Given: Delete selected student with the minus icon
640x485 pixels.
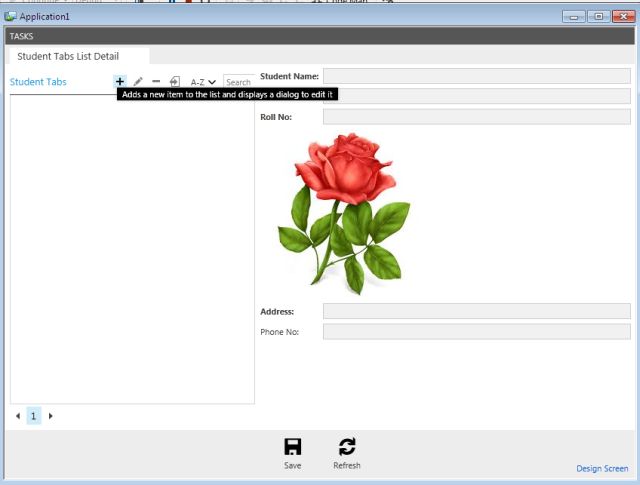Looking at the screenshot, I should (x=156, y=82).
